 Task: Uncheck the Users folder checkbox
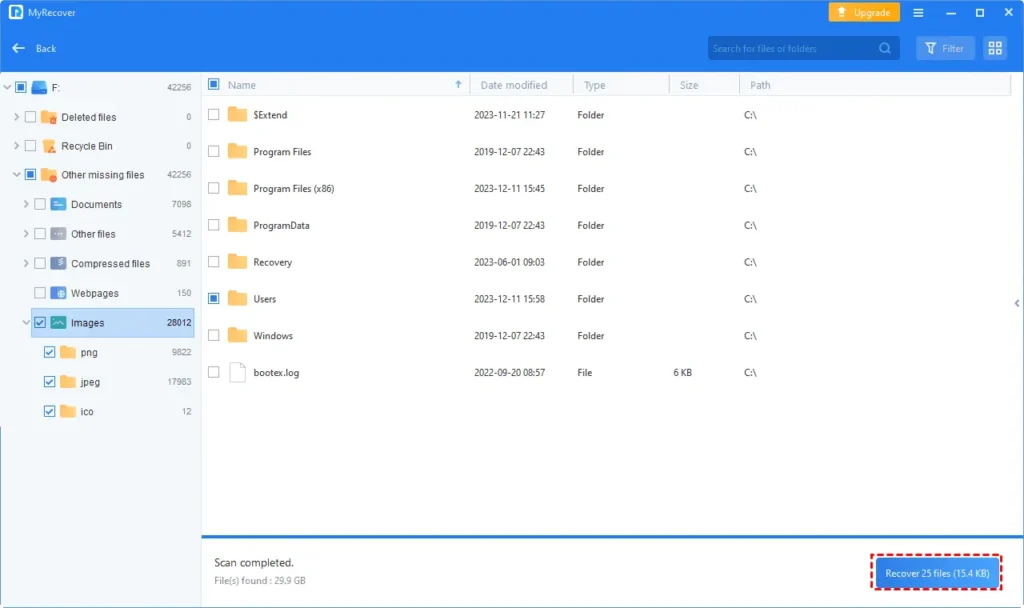click(214, 298)
